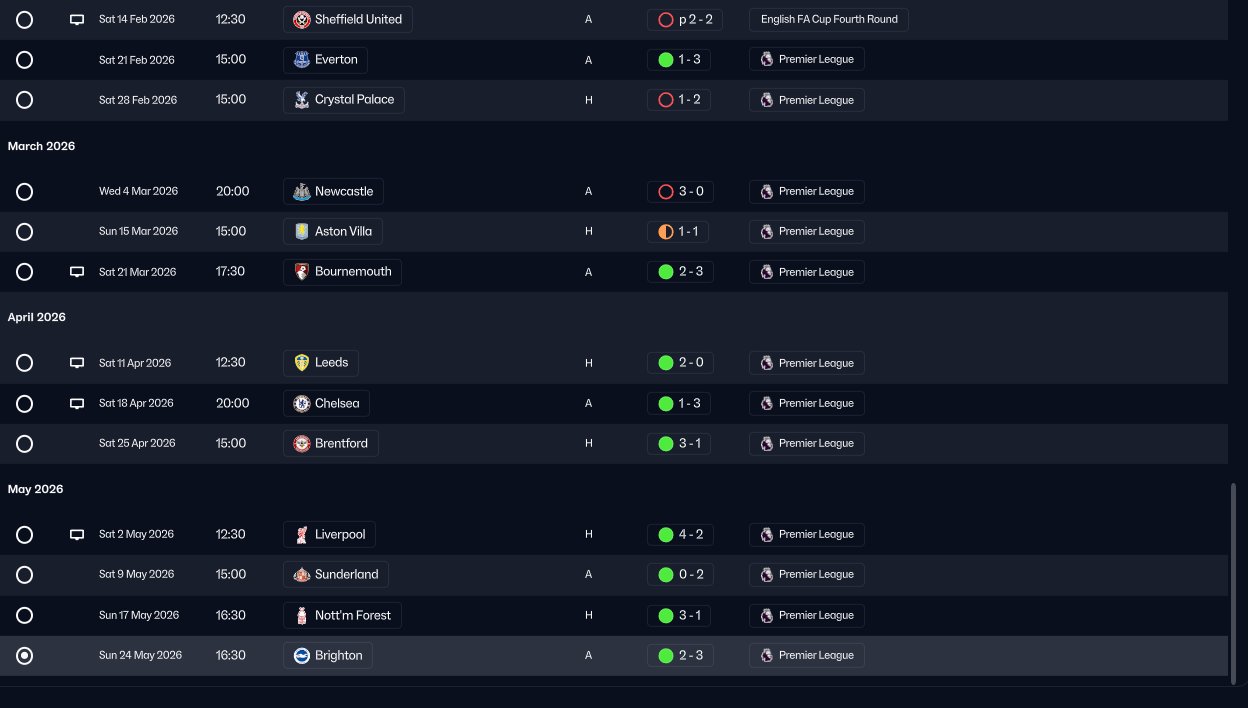The image size is (1248, 708).
Task: Open the Nott'm Forest team link
Action: click(x=343, y=615)
